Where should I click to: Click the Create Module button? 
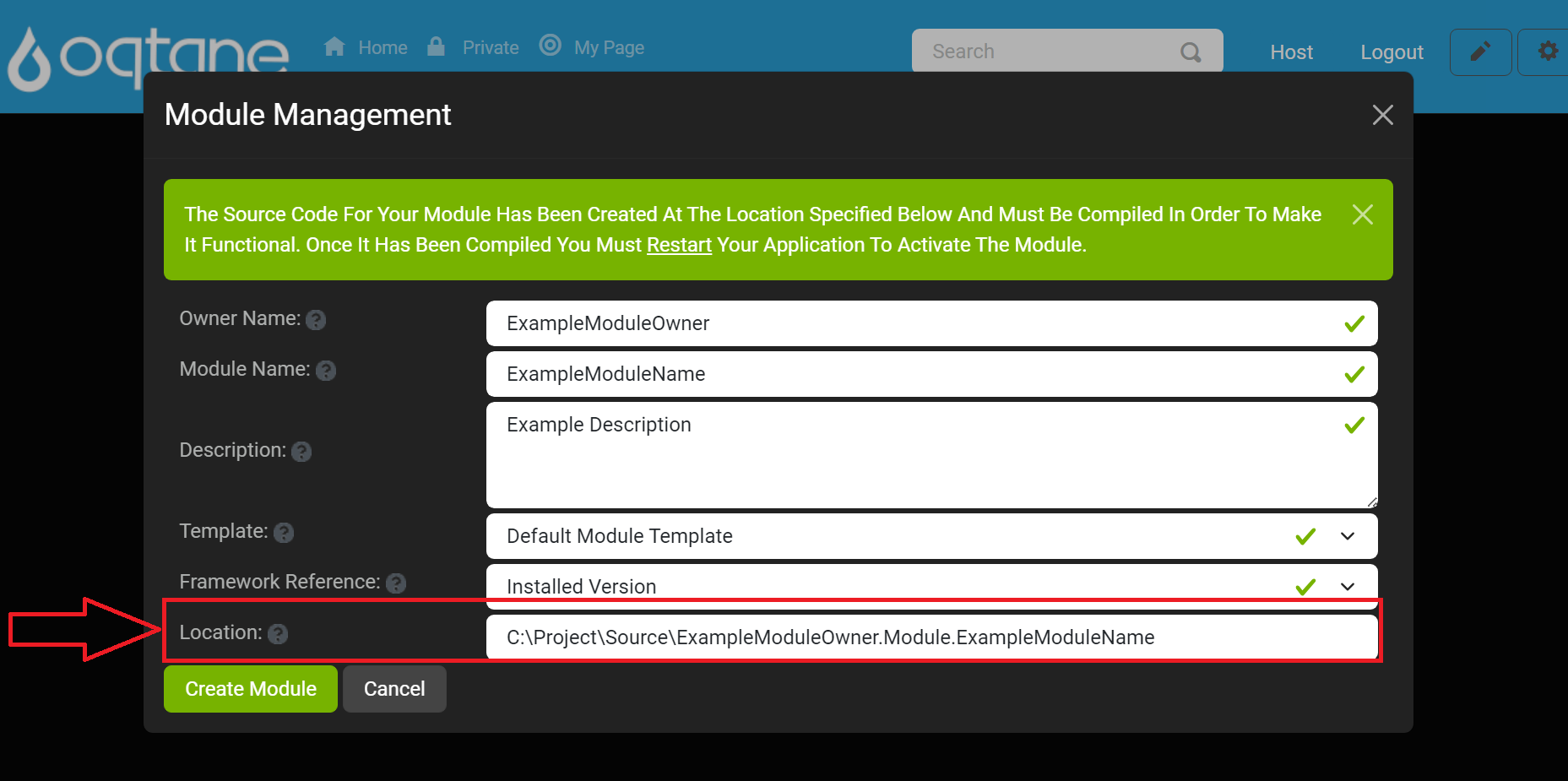coord(251,689)
